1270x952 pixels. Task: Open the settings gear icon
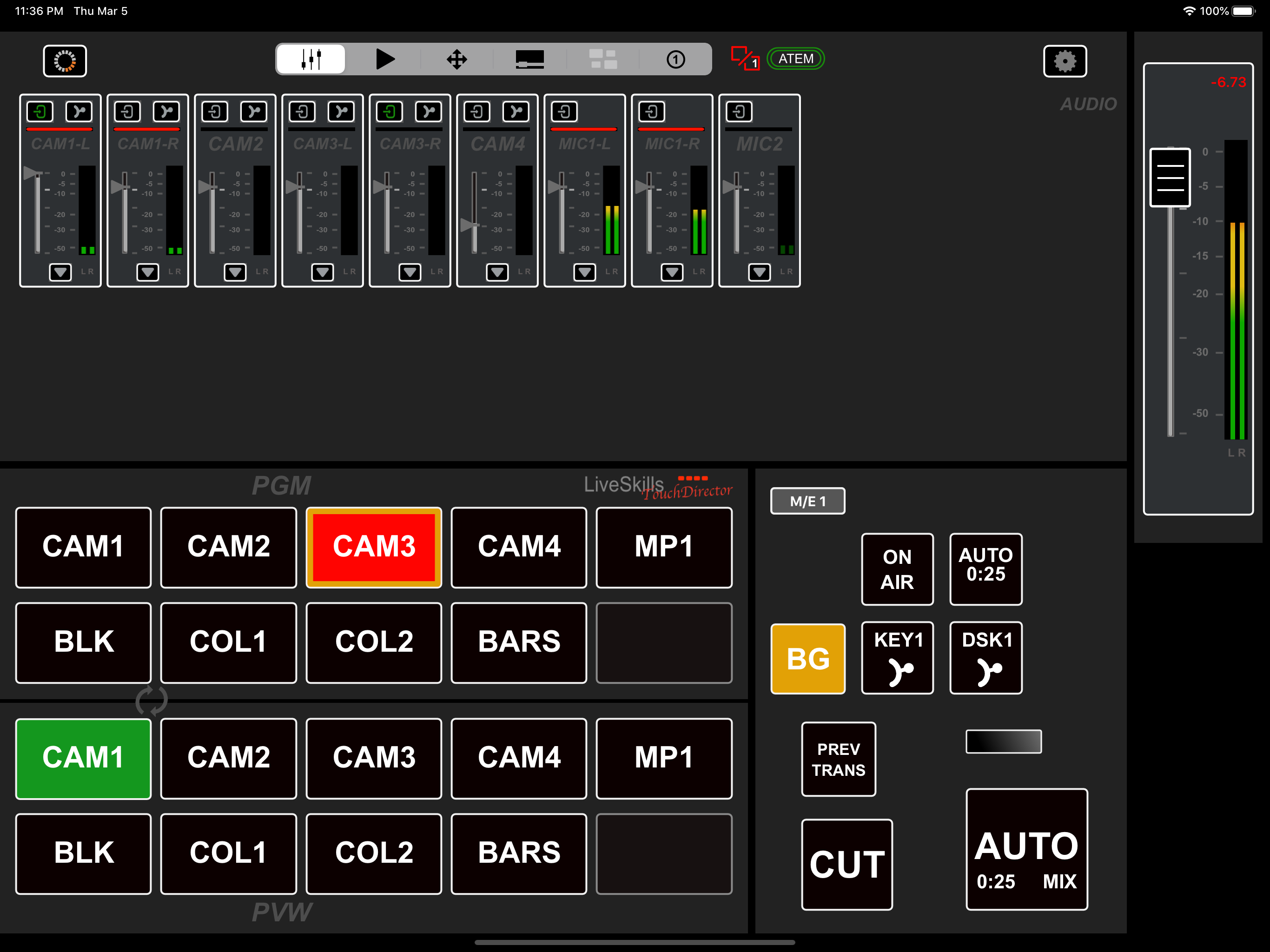point(1064,61)
